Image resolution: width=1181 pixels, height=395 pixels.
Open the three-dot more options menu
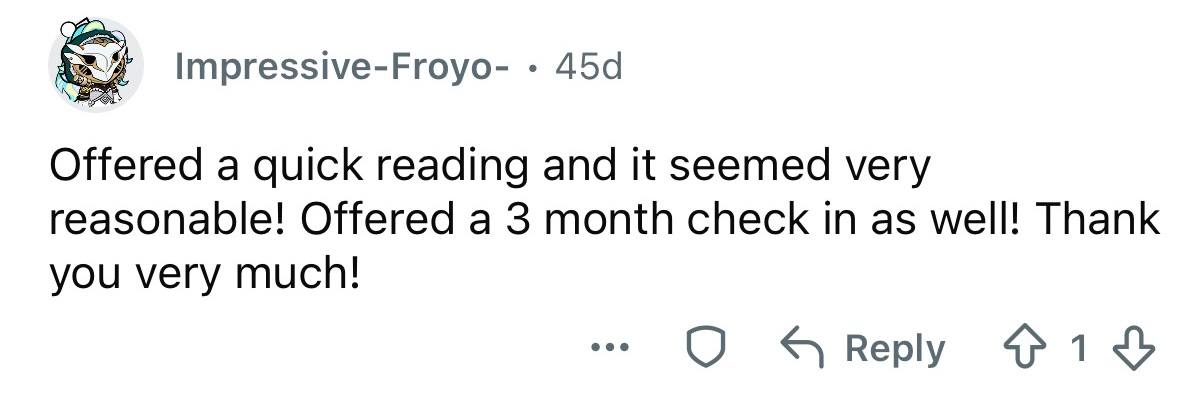[609, 348]
